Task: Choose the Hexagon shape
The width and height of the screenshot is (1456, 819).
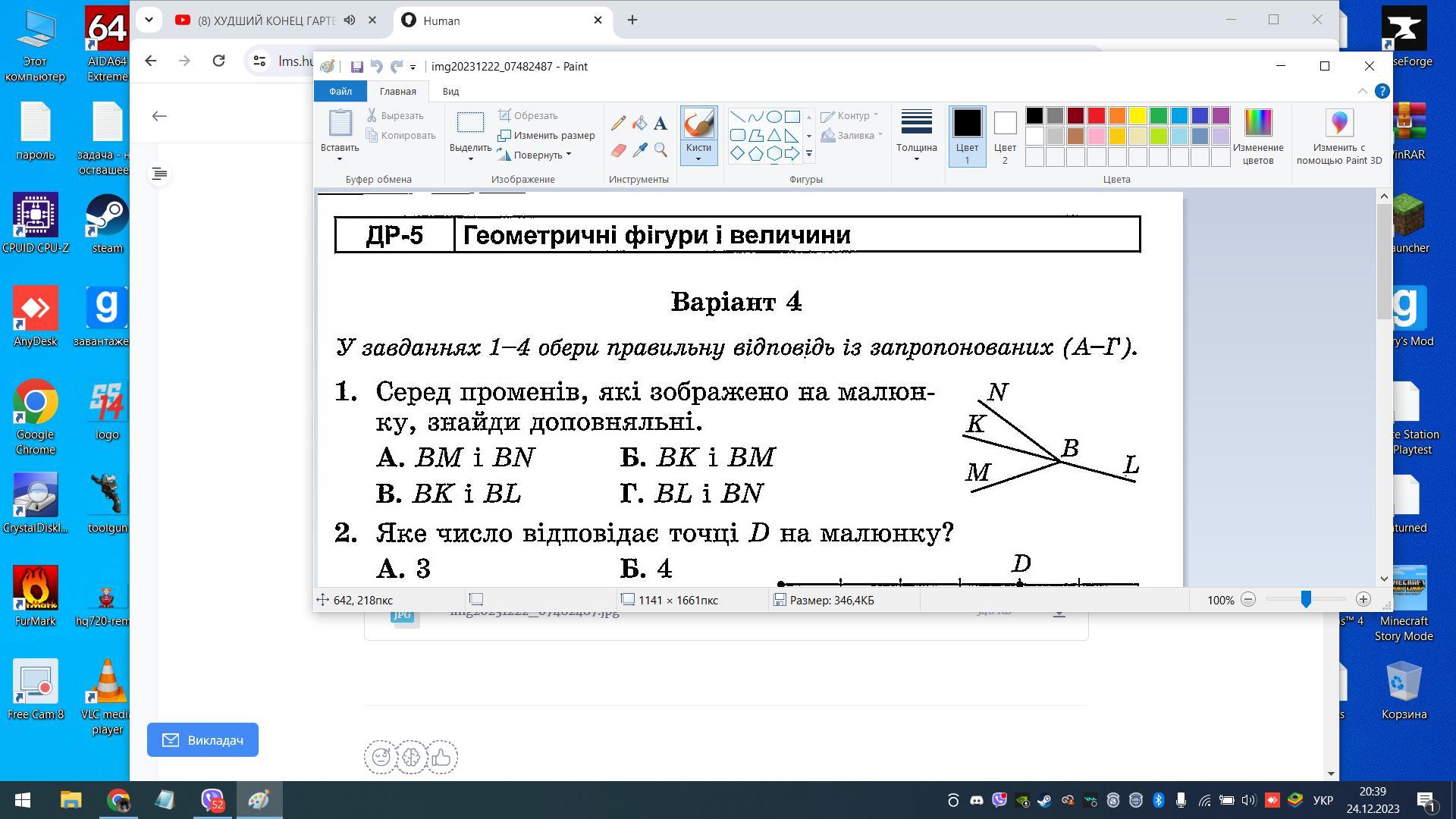Action: (x=773, y=154)
